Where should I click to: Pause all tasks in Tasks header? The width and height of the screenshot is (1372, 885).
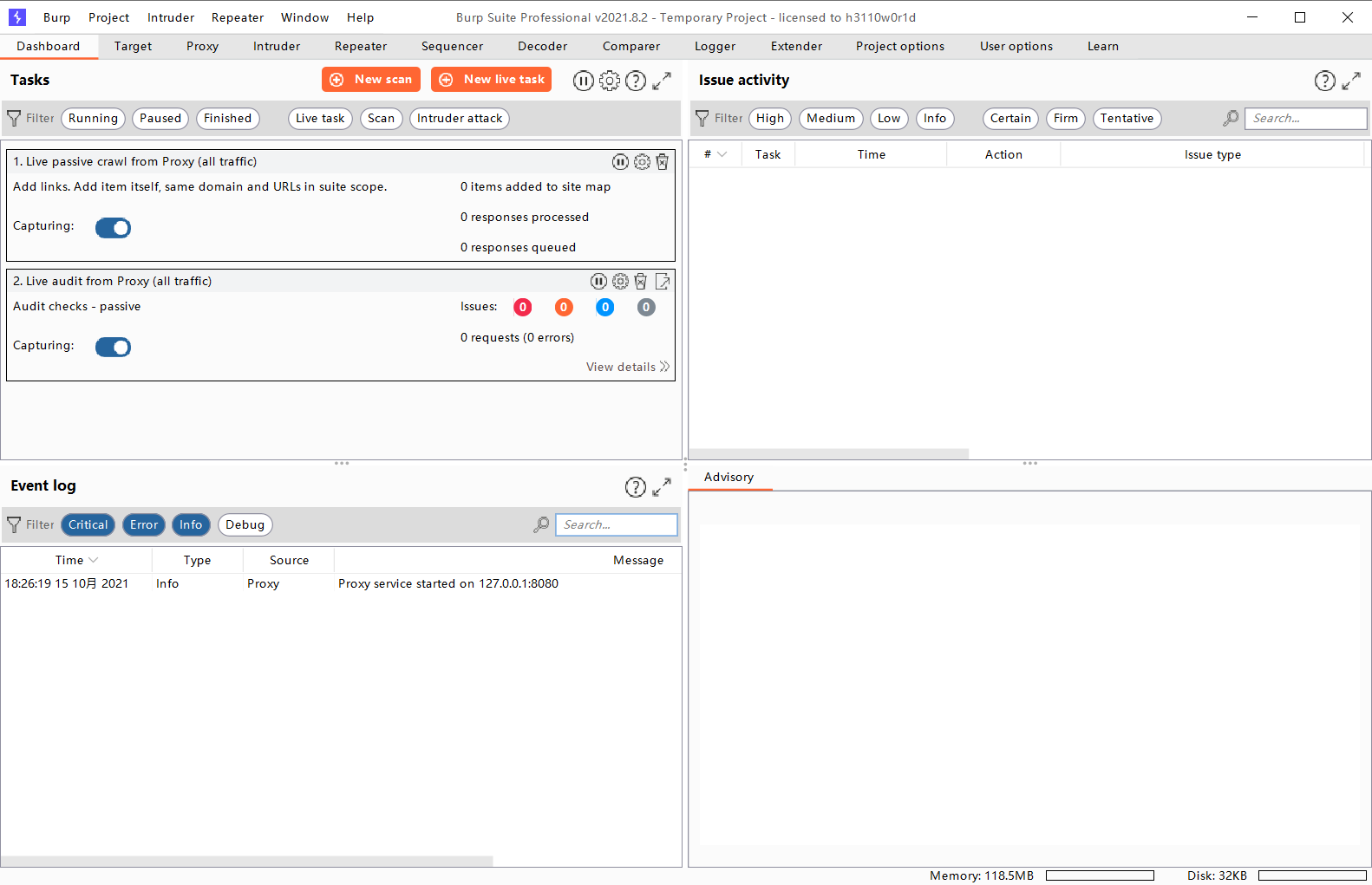click(584, 81)
